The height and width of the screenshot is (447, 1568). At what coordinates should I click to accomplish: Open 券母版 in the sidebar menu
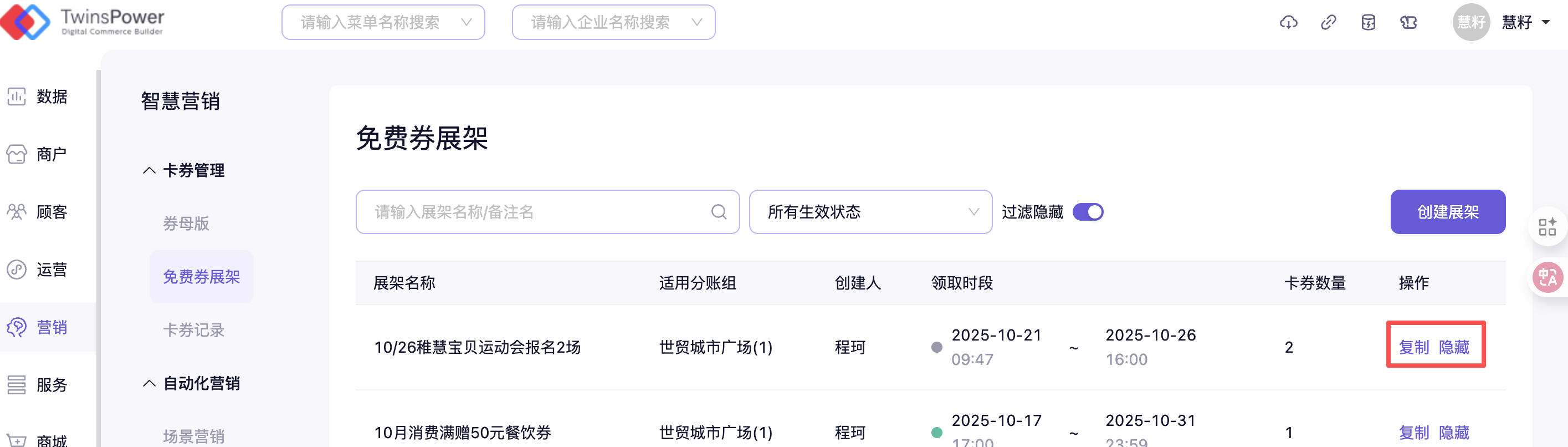pos(186,223)
